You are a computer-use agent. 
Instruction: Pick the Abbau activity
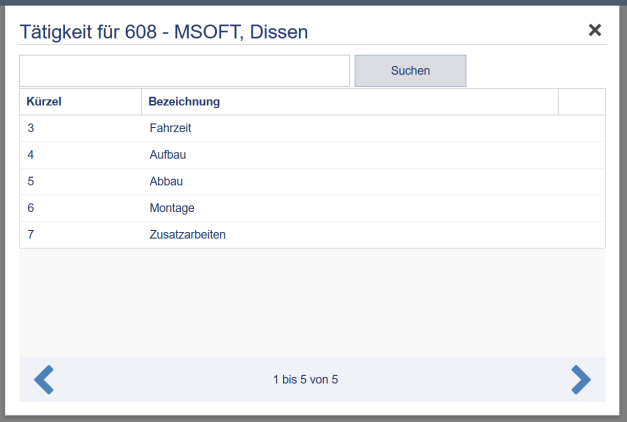click(166, 182)
